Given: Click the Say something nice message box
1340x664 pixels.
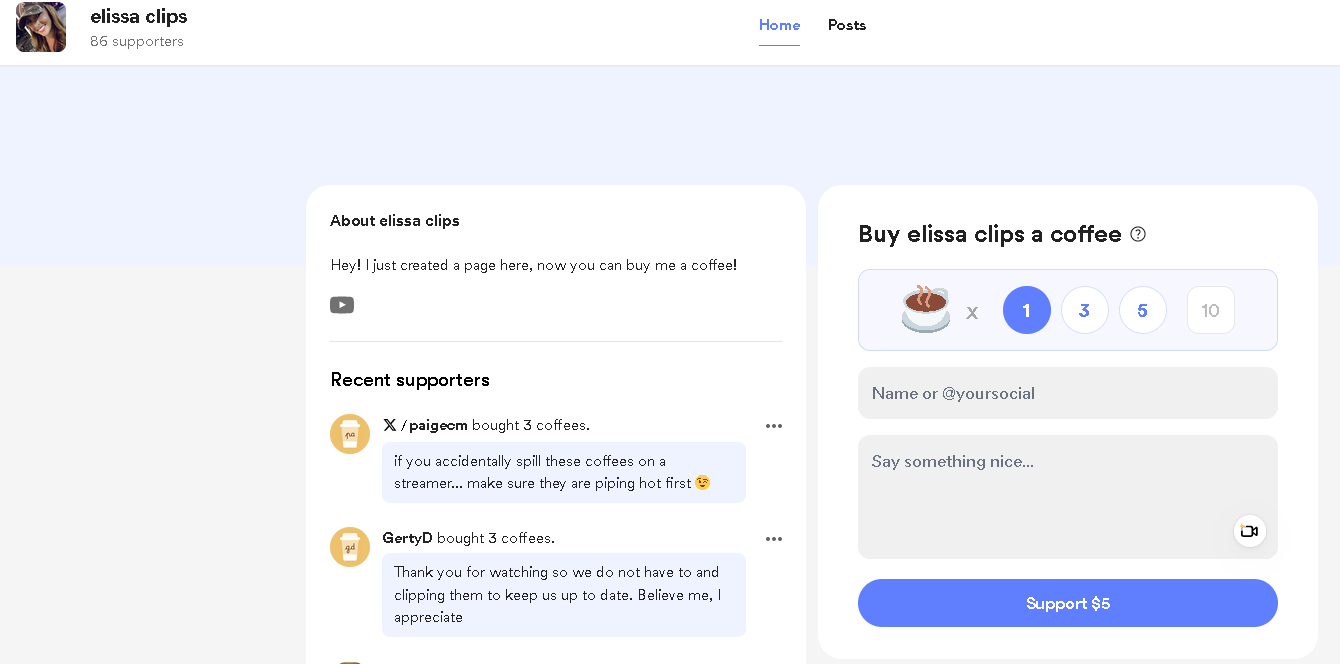Looking at the screenshot, I should [x=1068, y=497].
